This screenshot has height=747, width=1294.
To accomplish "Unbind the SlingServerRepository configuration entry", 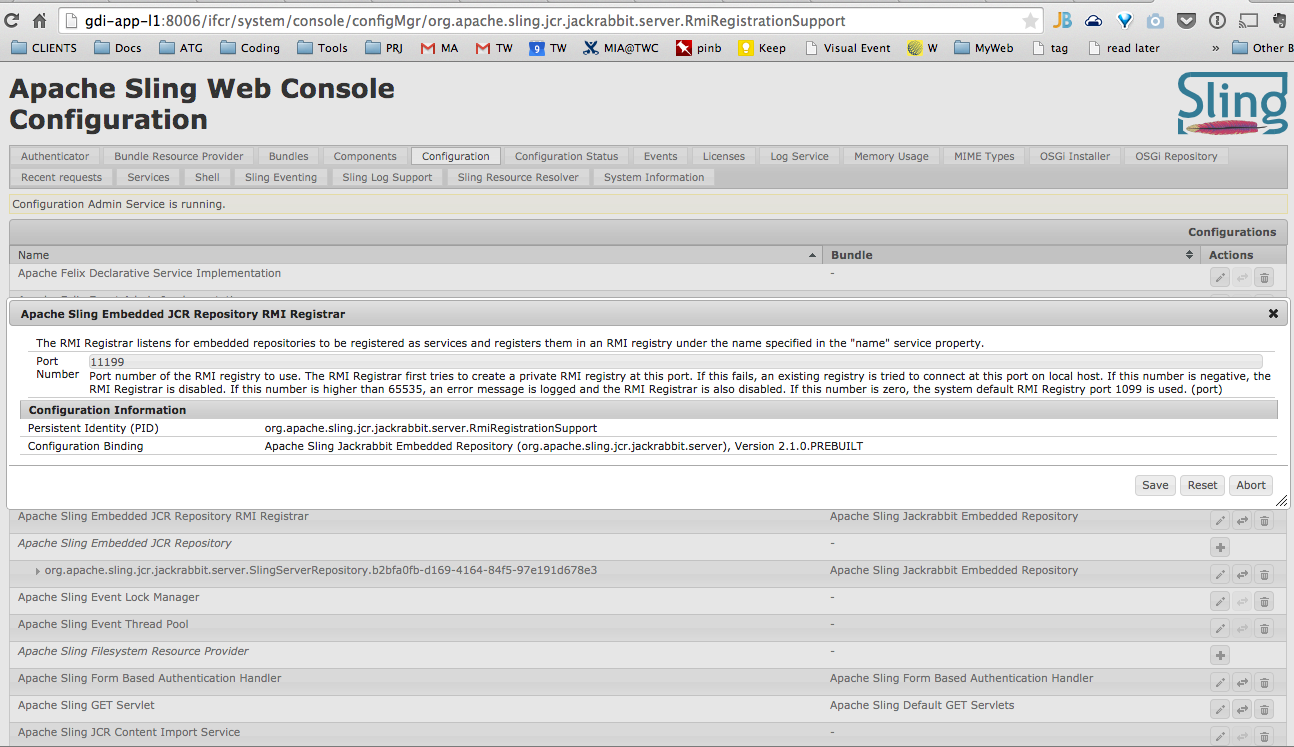I will [x=1242, y=575].
